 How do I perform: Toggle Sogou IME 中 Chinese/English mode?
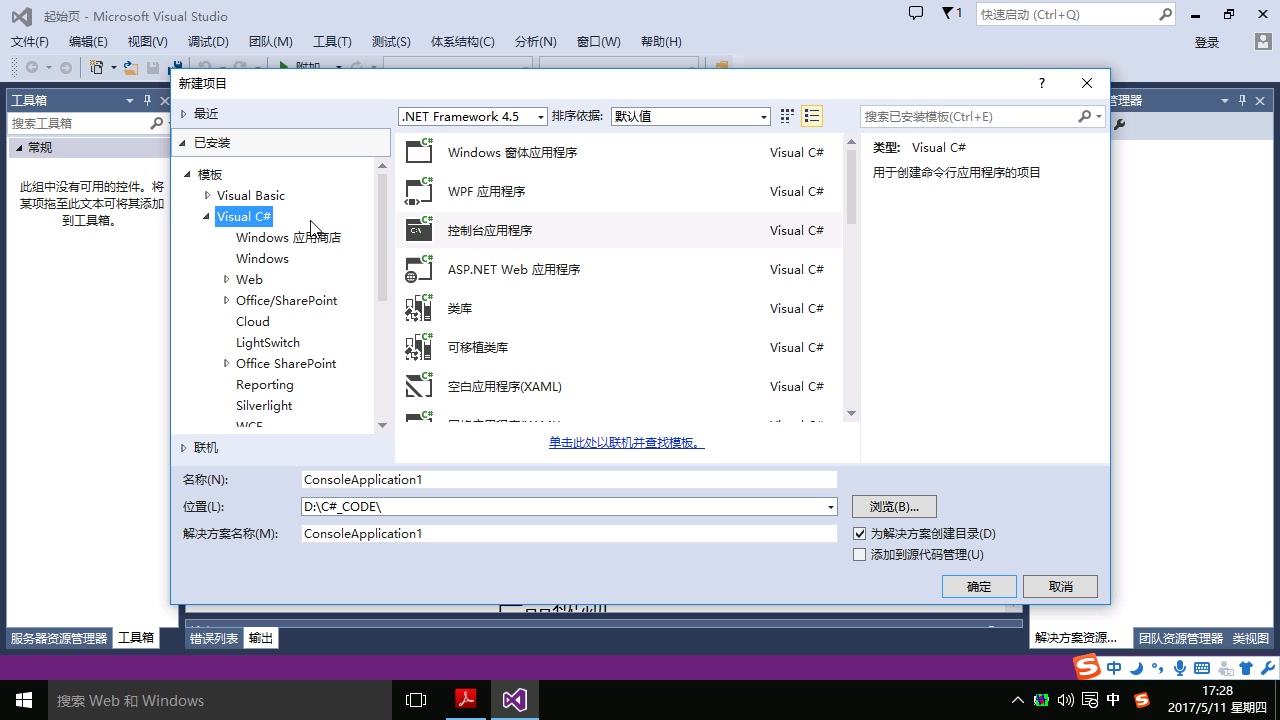point(1114,668)
